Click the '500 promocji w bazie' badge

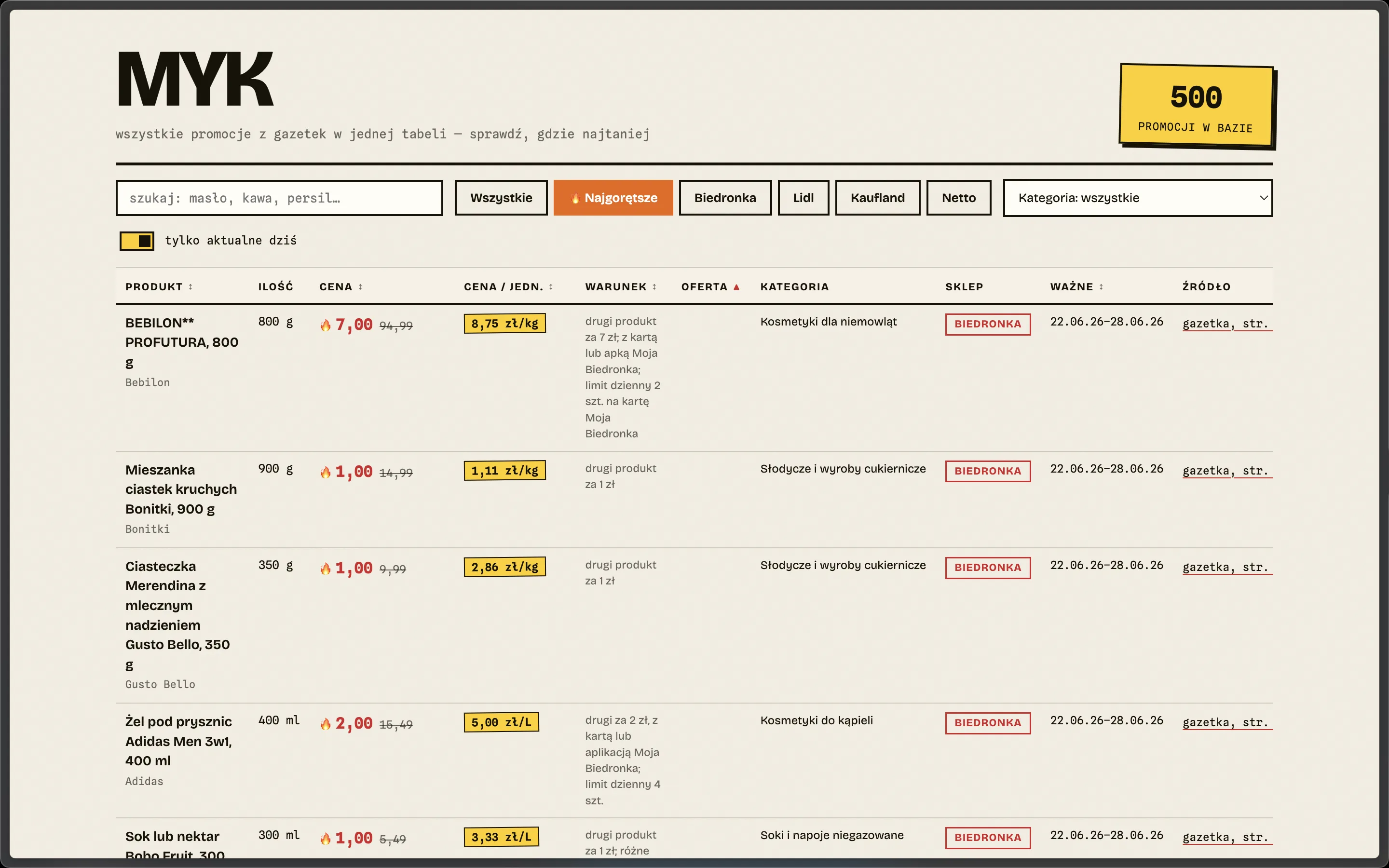tap(1197, 107)
